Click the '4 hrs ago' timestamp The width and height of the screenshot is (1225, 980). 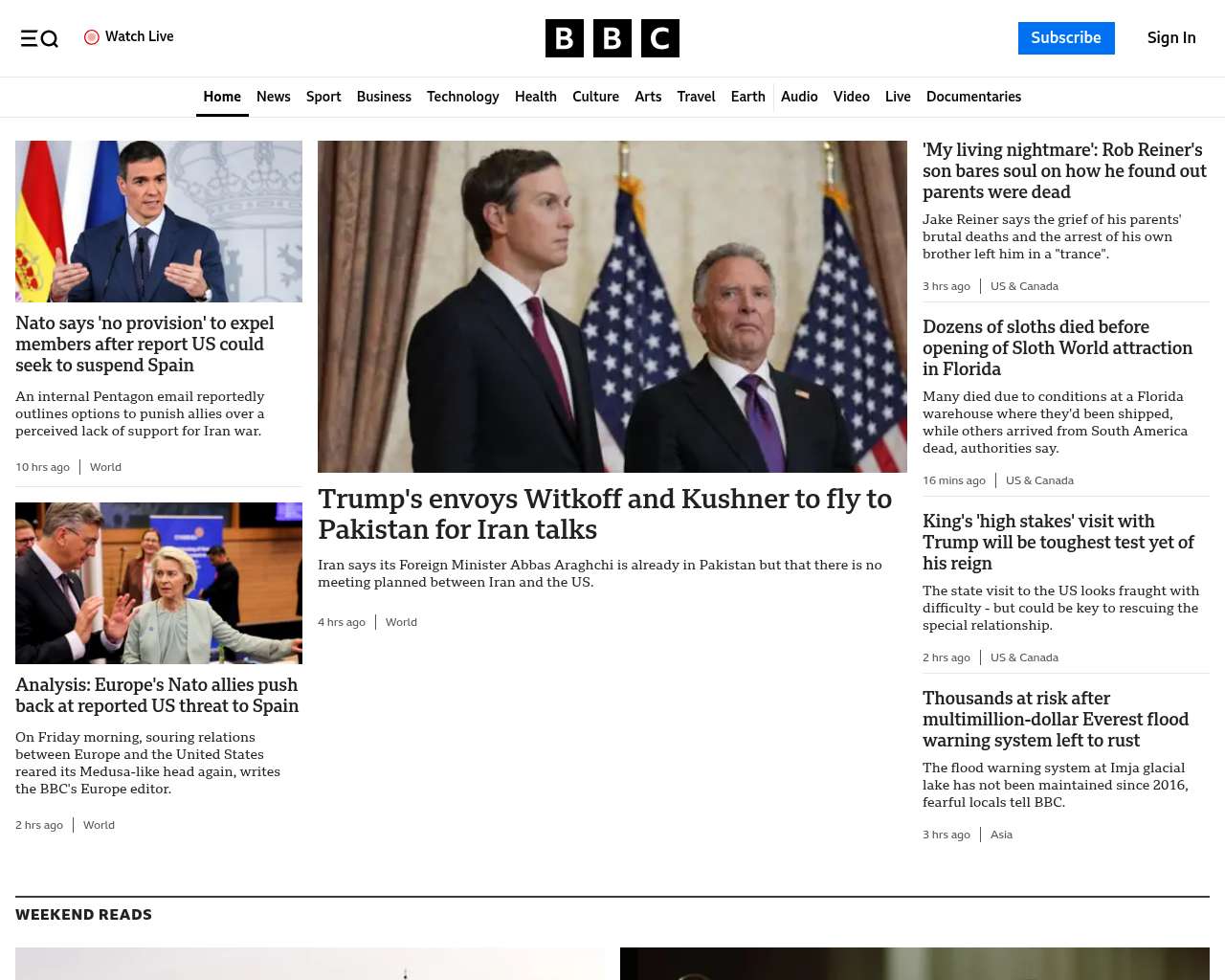(x=342, y=622)
